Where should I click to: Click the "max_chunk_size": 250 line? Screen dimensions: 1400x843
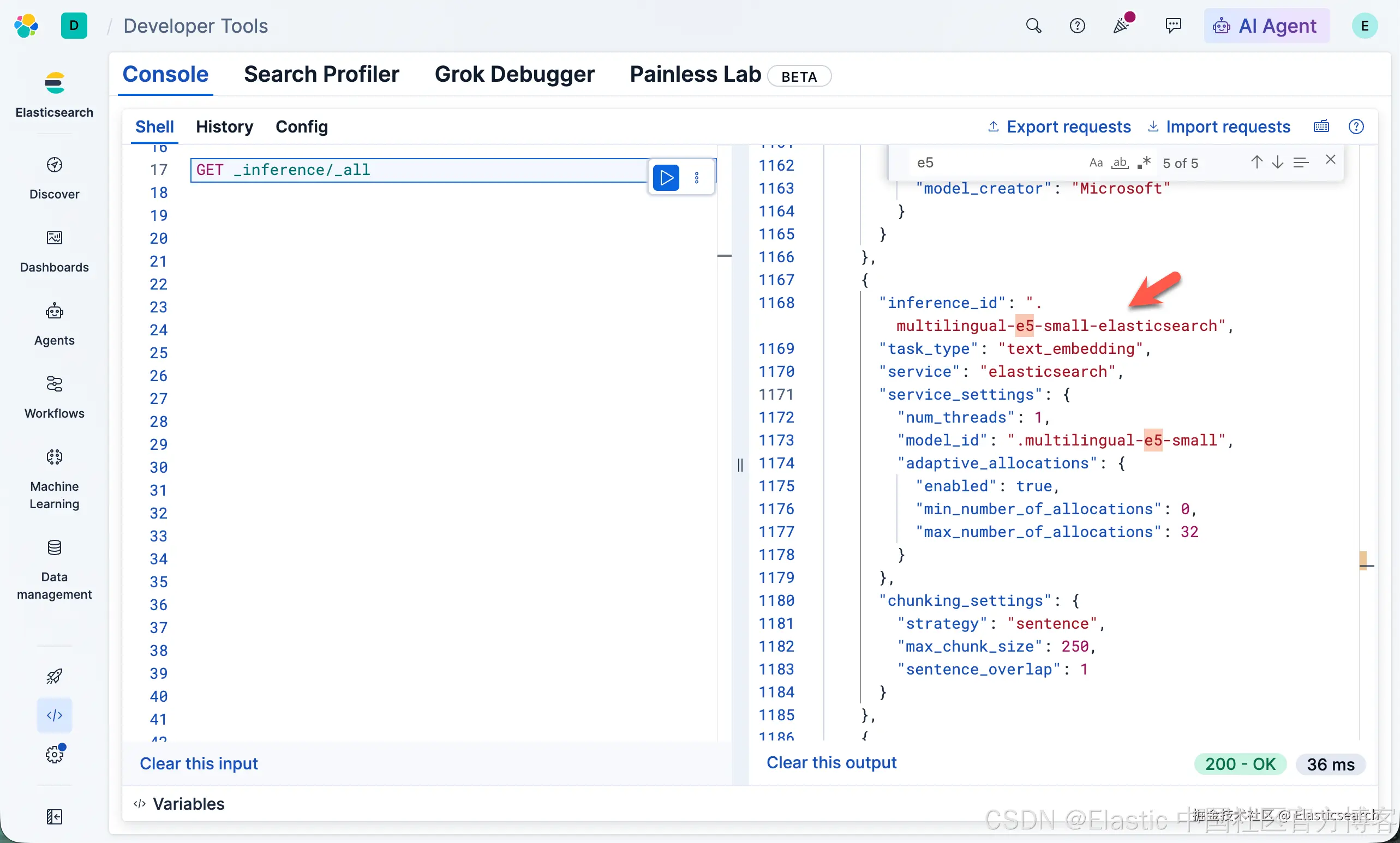tap(997, 646)
